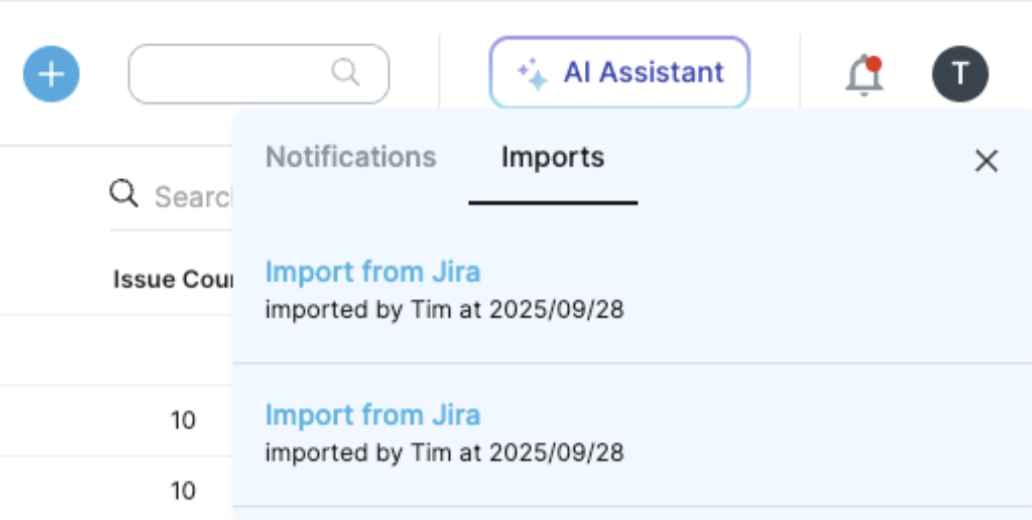Open the AI Assistant
Screen dimensions: 1032x520
click(x=619, y=72)
